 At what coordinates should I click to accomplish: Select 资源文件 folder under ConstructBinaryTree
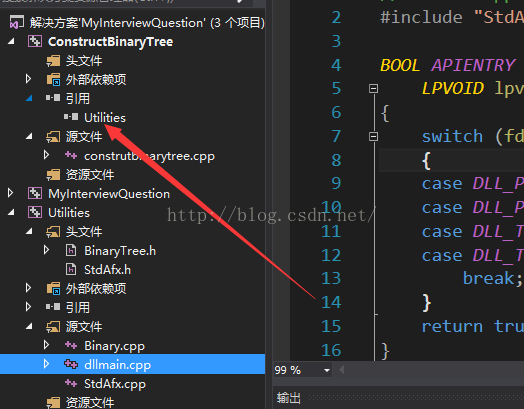point(90,175)
